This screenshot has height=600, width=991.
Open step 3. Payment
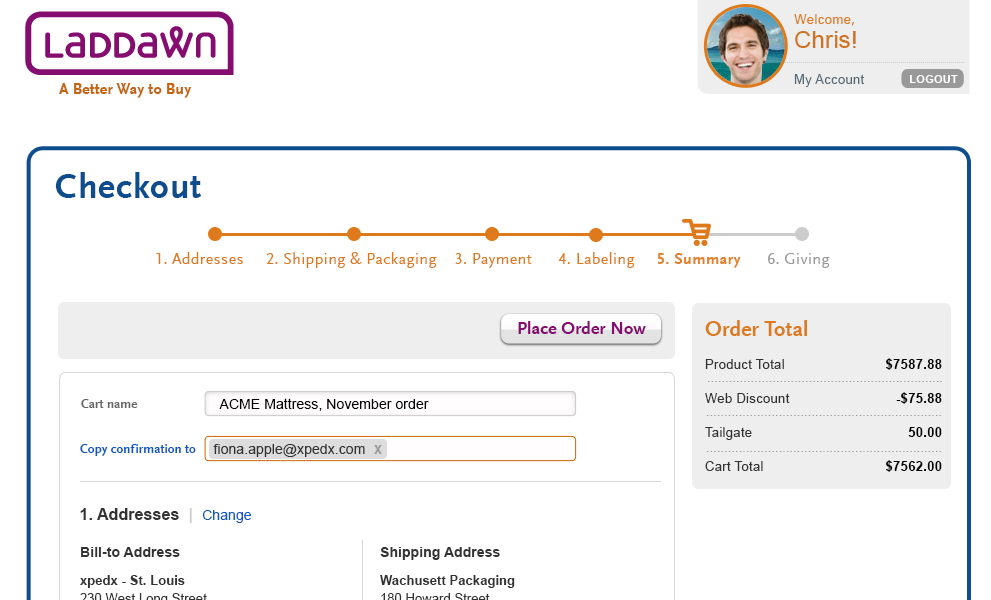(493, 259)
